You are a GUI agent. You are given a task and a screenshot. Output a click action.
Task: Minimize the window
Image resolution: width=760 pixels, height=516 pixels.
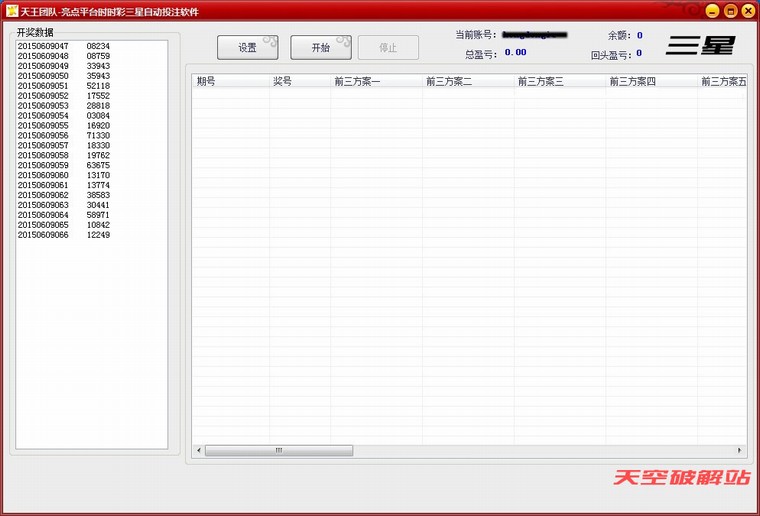tap(712, 11)
